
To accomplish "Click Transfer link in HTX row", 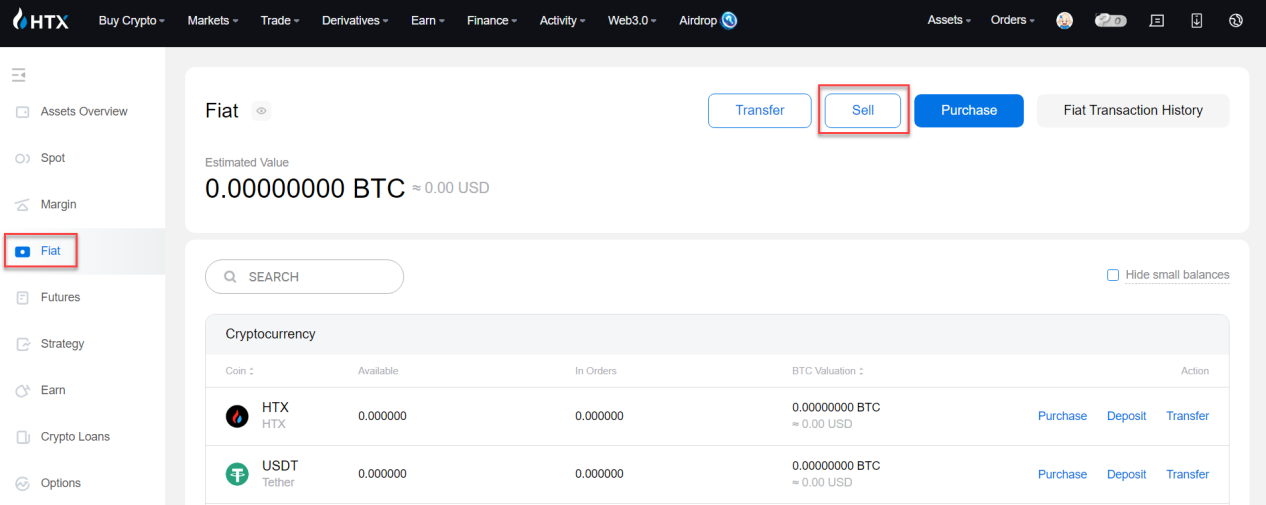I will (1188, 416).
